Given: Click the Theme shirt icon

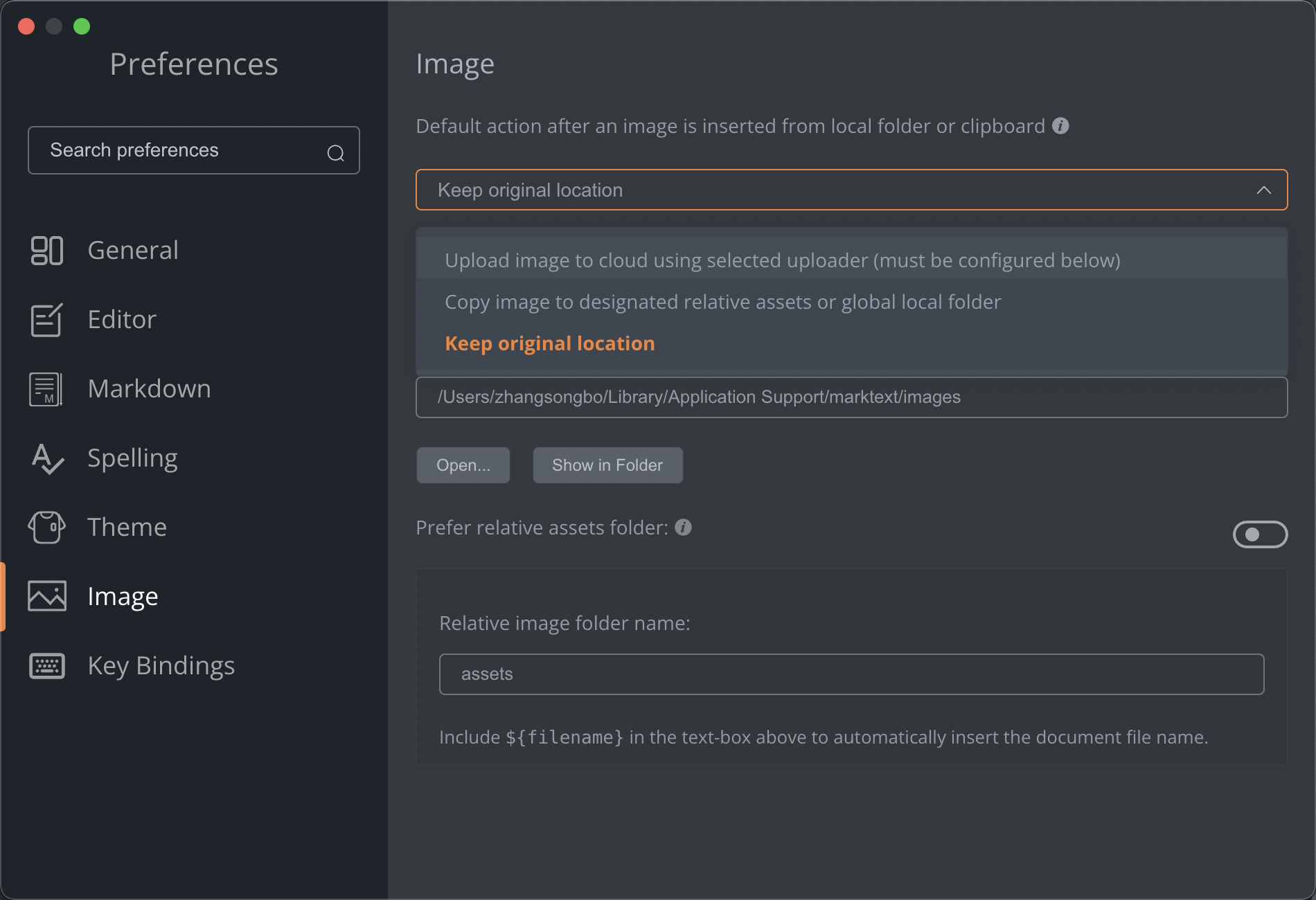Looking at the screenshot, I should [x=47, y=528].
